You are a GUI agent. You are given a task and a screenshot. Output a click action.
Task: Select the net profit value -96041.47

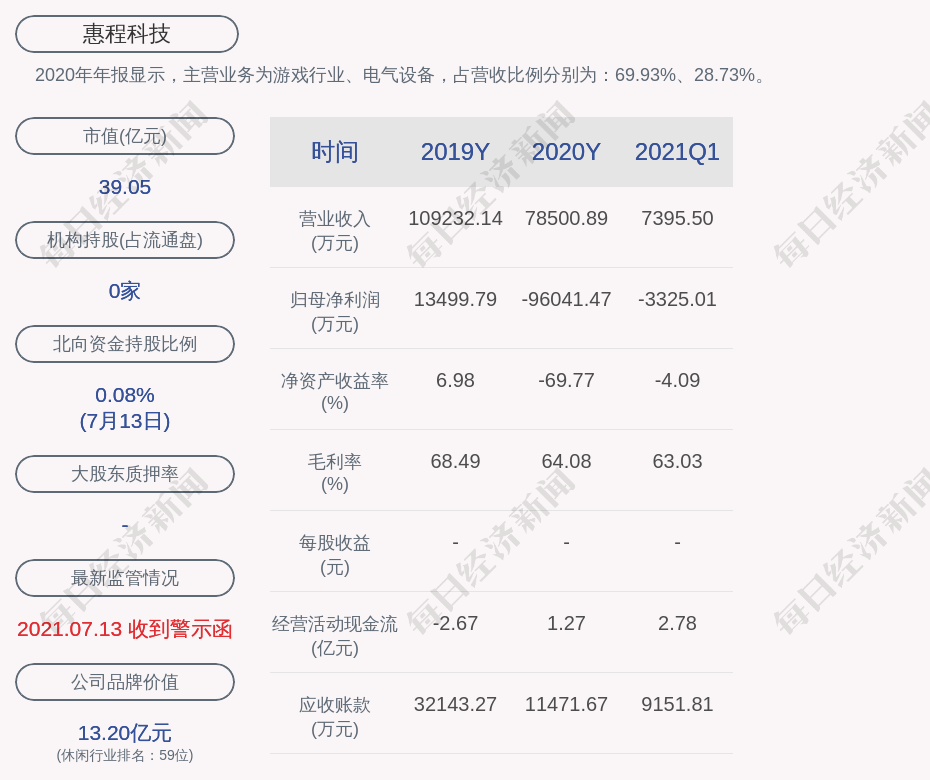pyautogui.click(x=566, y=299)
